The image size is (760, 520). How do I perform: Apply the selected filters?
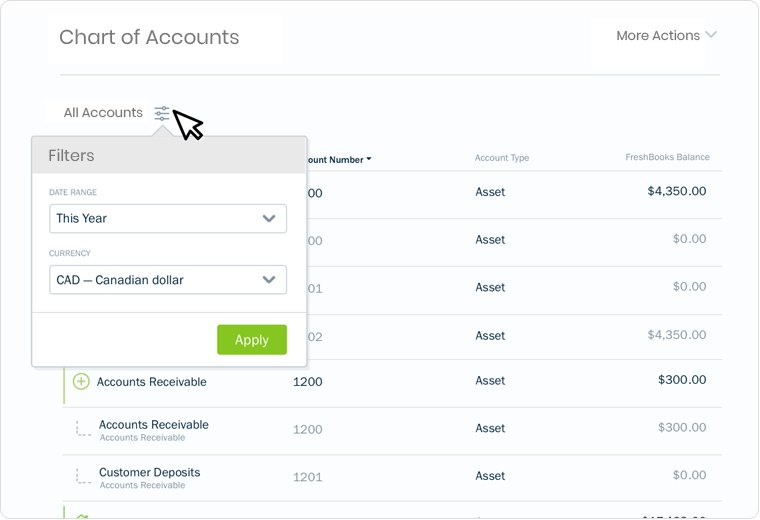coord(252,340)
